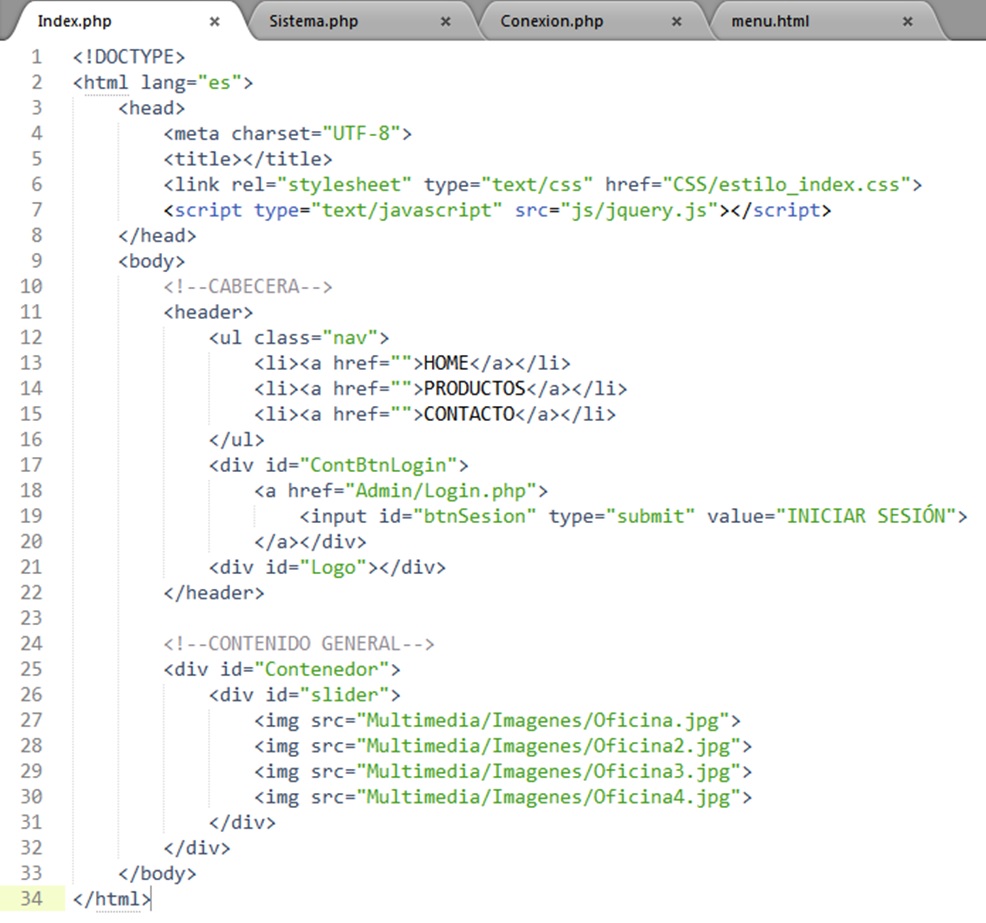The height and width of the screenshot is (923, 986).
Task: Click the div id="ContBtnLogin" line
Action: (338, 465)
